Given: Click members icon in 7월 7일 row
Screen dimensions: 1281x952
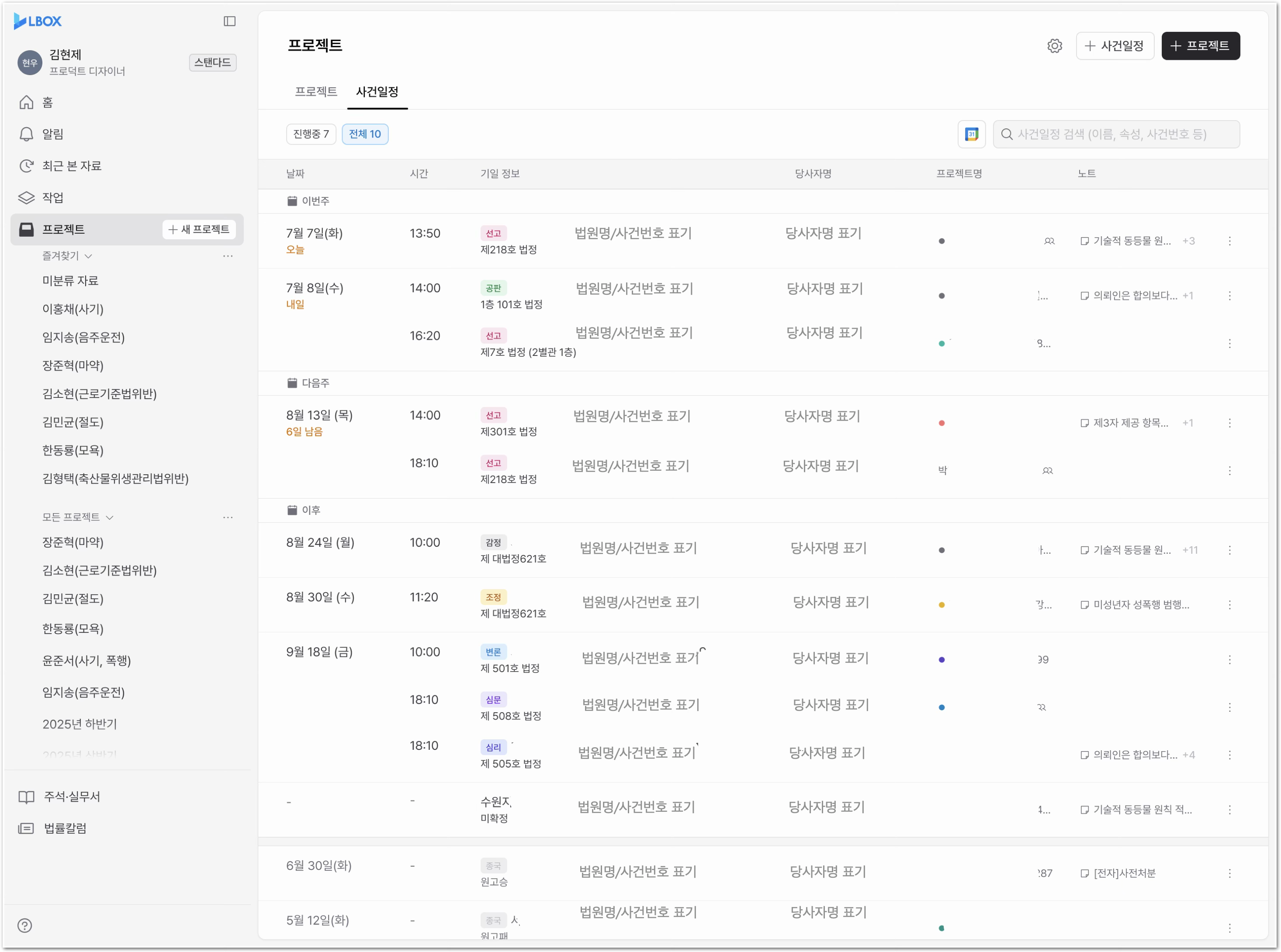Looking at the screenshot, I should pos(1049,241).
